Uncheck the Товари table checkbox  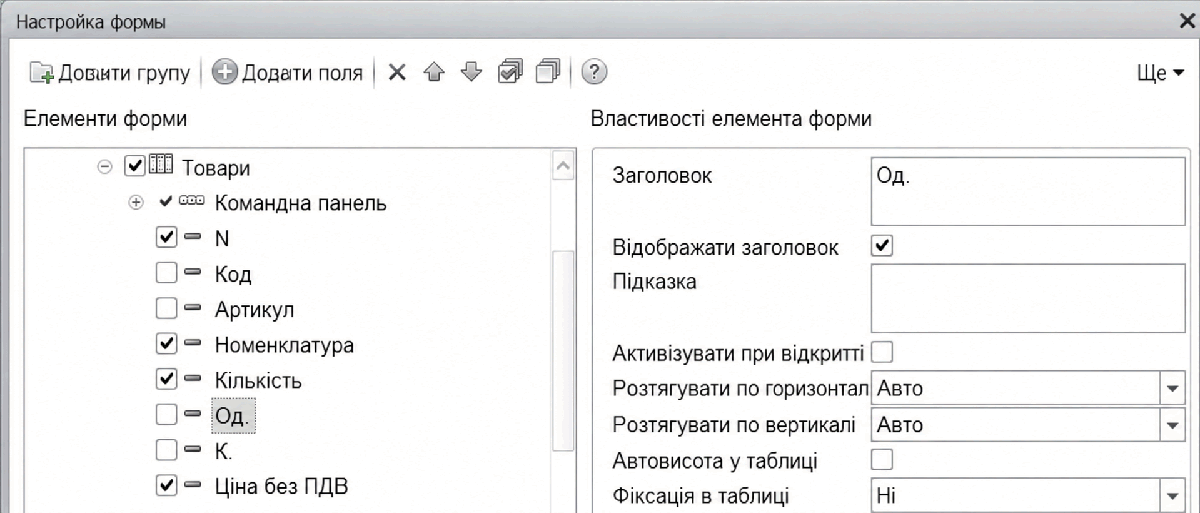[x=135, y=166]
